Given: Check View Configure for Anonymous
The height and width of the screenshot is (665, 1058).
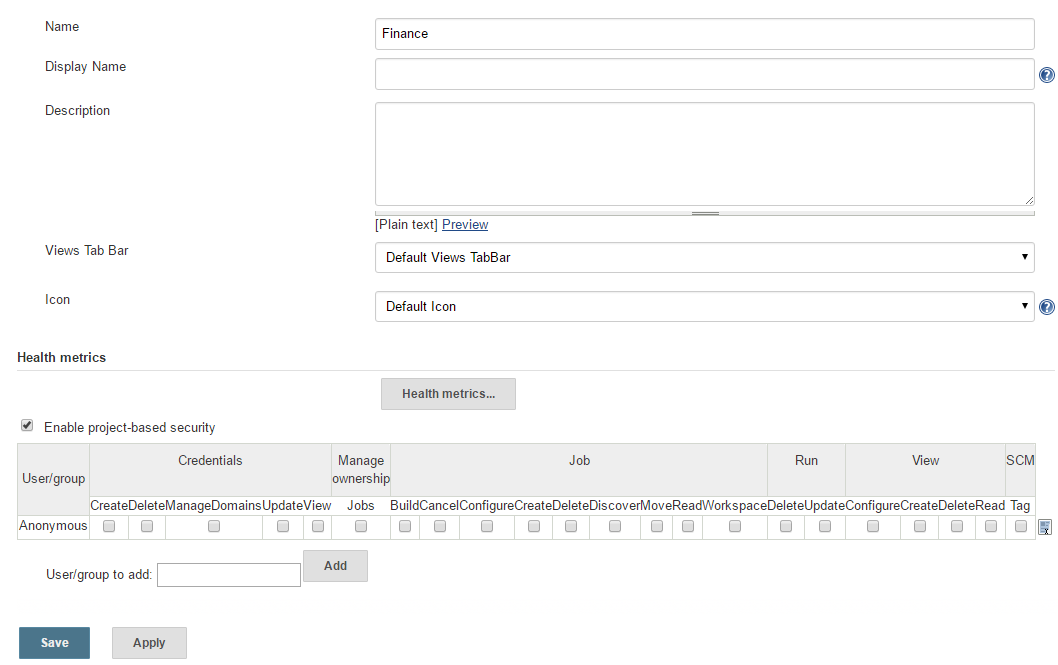Looking at the screenshot, I should coord(872,526).
